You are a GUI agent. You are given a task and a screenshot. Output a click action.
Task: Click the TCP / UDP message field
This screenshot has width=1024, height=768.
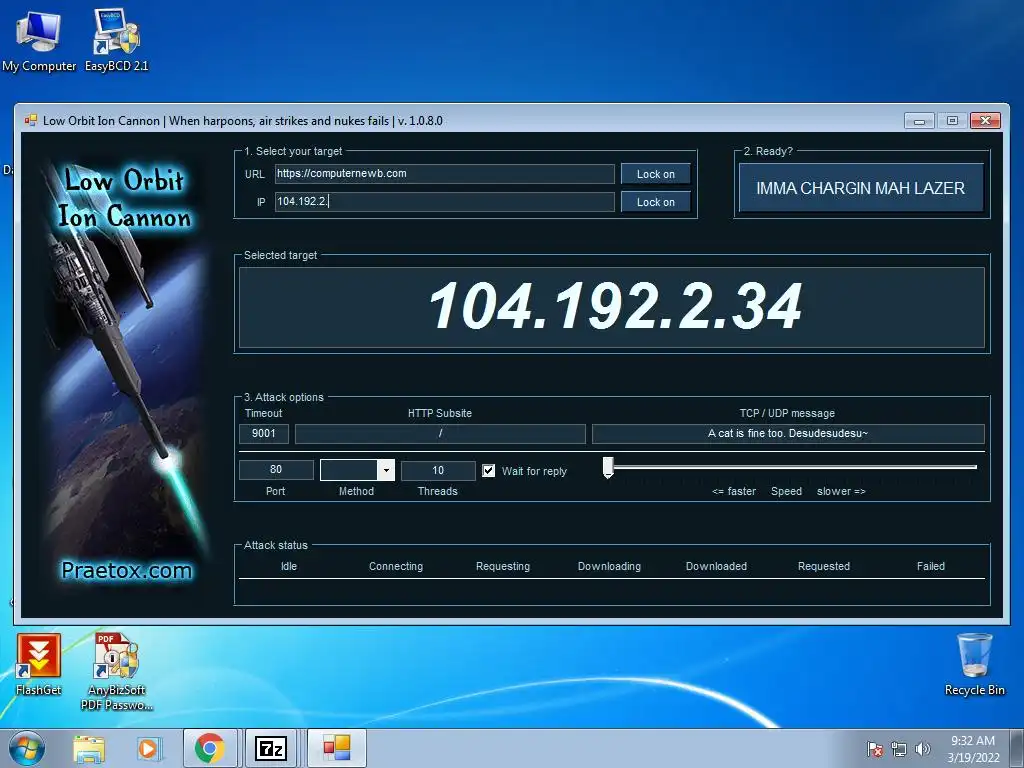pyautogui.click(x=788, y=434)
